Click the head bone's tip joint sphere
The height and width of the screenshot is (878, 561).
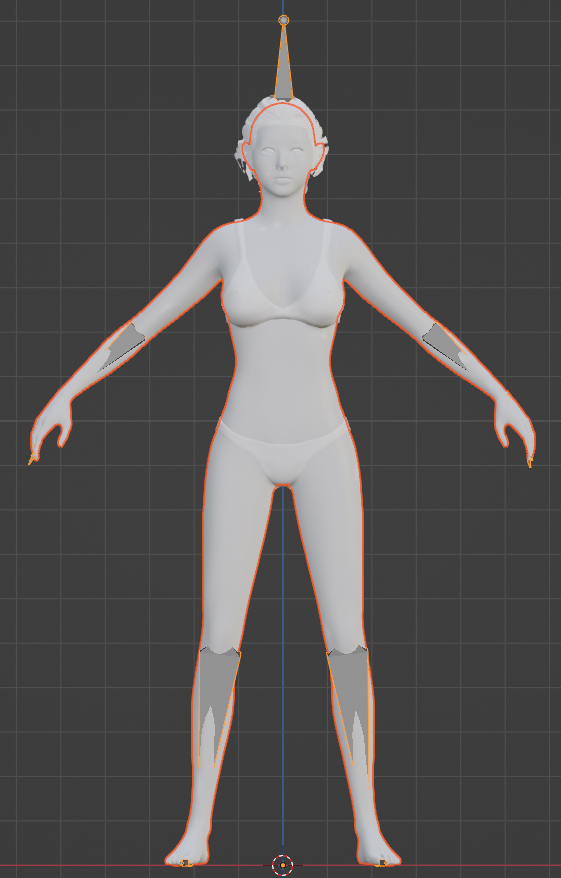click(x=284, y=20)
